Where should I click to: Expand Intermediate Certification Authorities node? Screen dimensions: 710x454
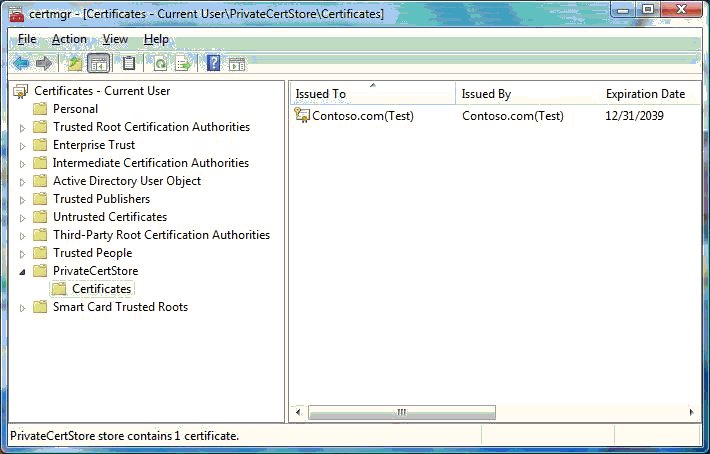coord(22,164)
